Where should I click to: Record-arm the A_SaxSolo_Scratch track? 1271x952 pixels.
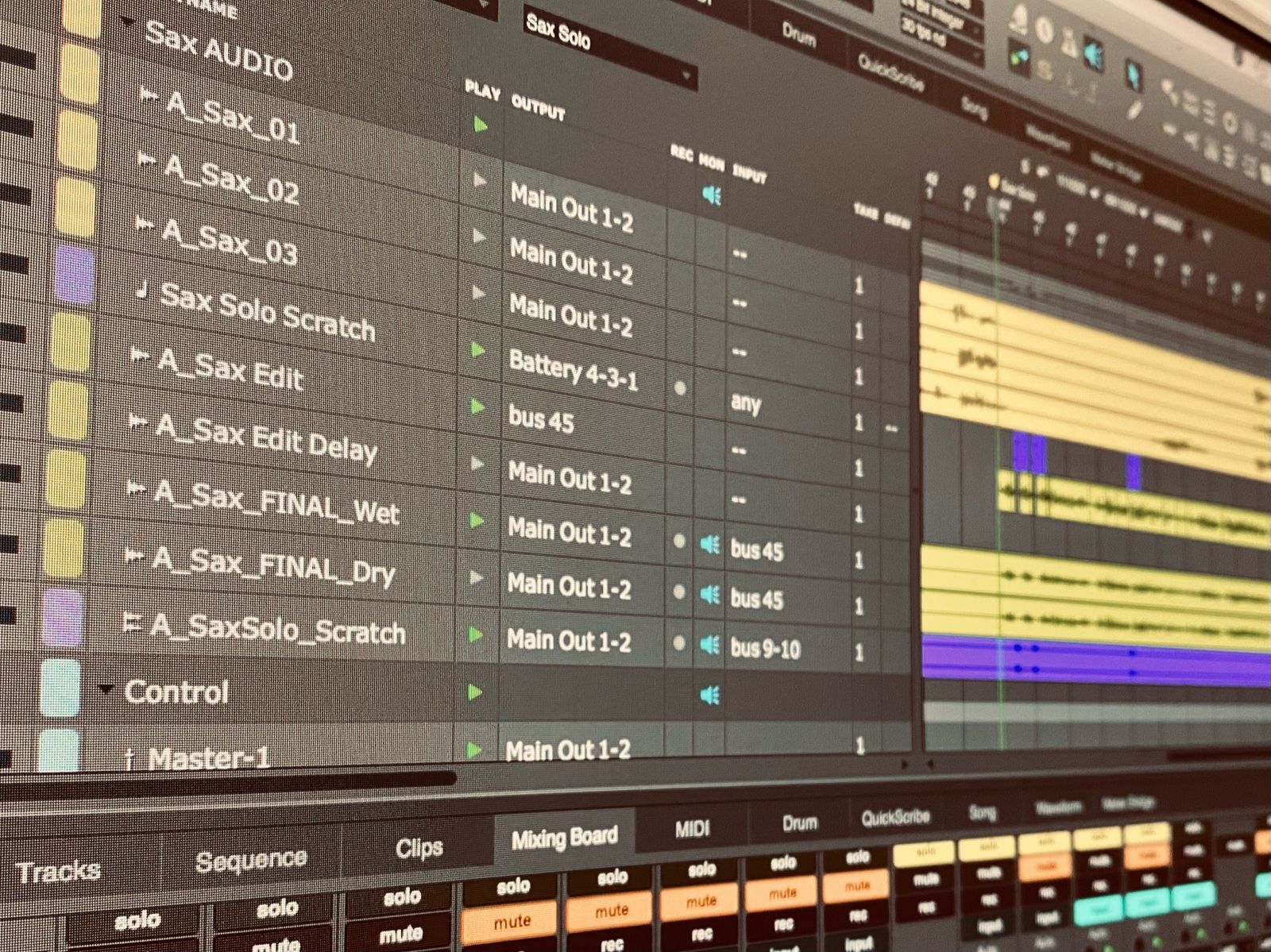point(678,643)
